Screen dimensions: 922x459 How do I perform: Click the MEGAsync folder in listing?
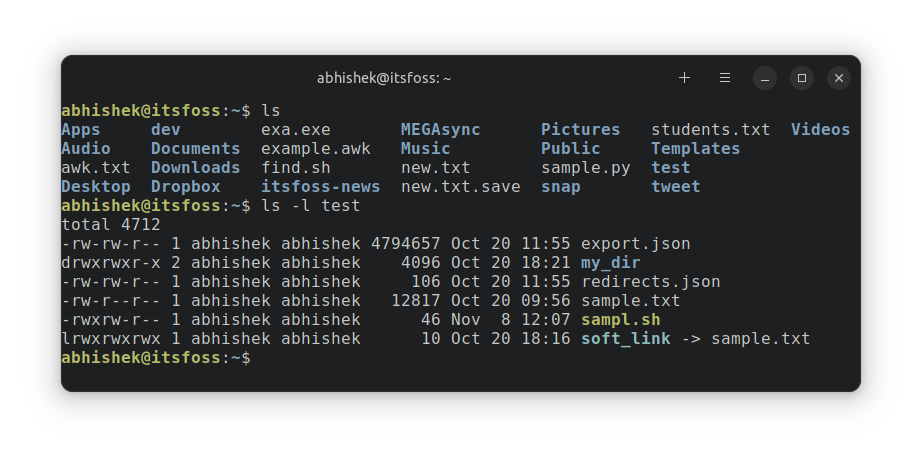440,130
